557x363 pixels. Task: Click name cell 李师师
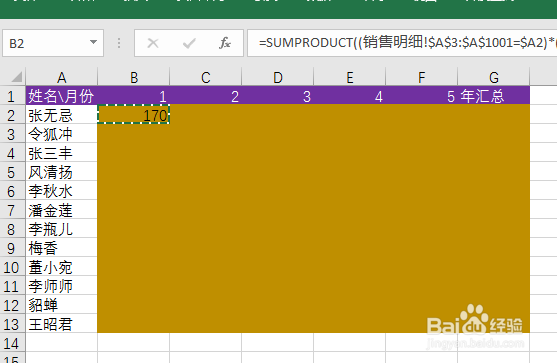tap(61, 286)
